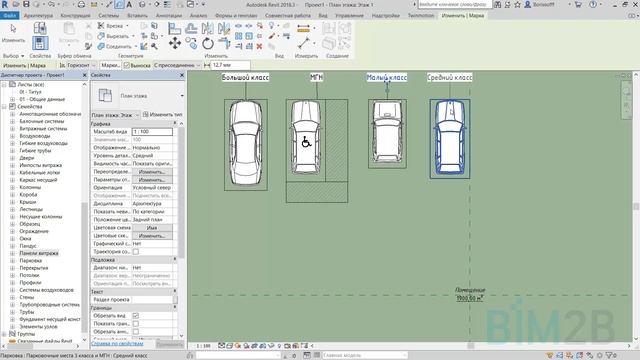Expand the Парковка family node
Viewport: 640px width, 360px height.
coord(12,260)
